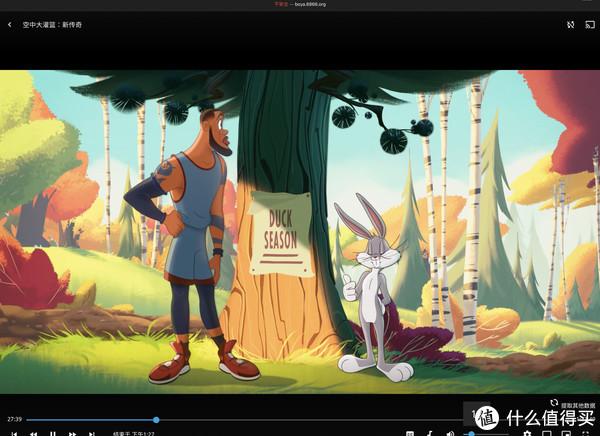Fast-forward the video
Image resolution: width=600 pixels, height=436 pixels.
tap(72, 434)
